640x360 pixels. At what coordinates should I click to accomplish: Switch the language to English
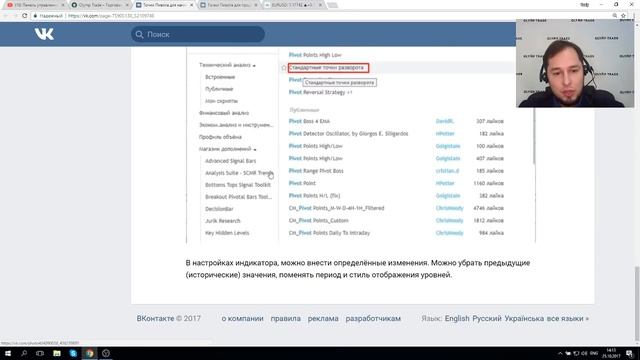457,318
